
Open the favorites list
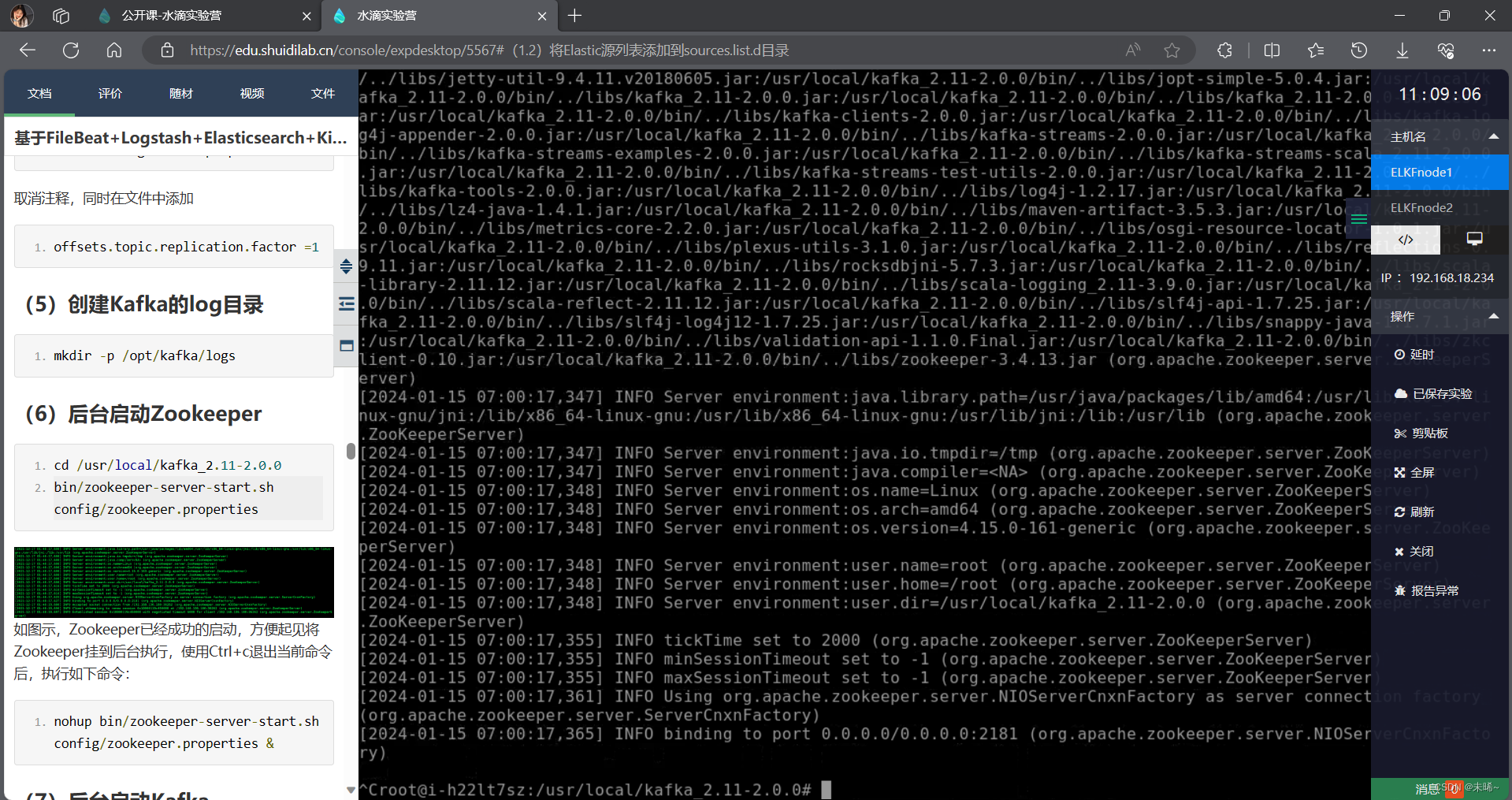[x=1316, y=50]
